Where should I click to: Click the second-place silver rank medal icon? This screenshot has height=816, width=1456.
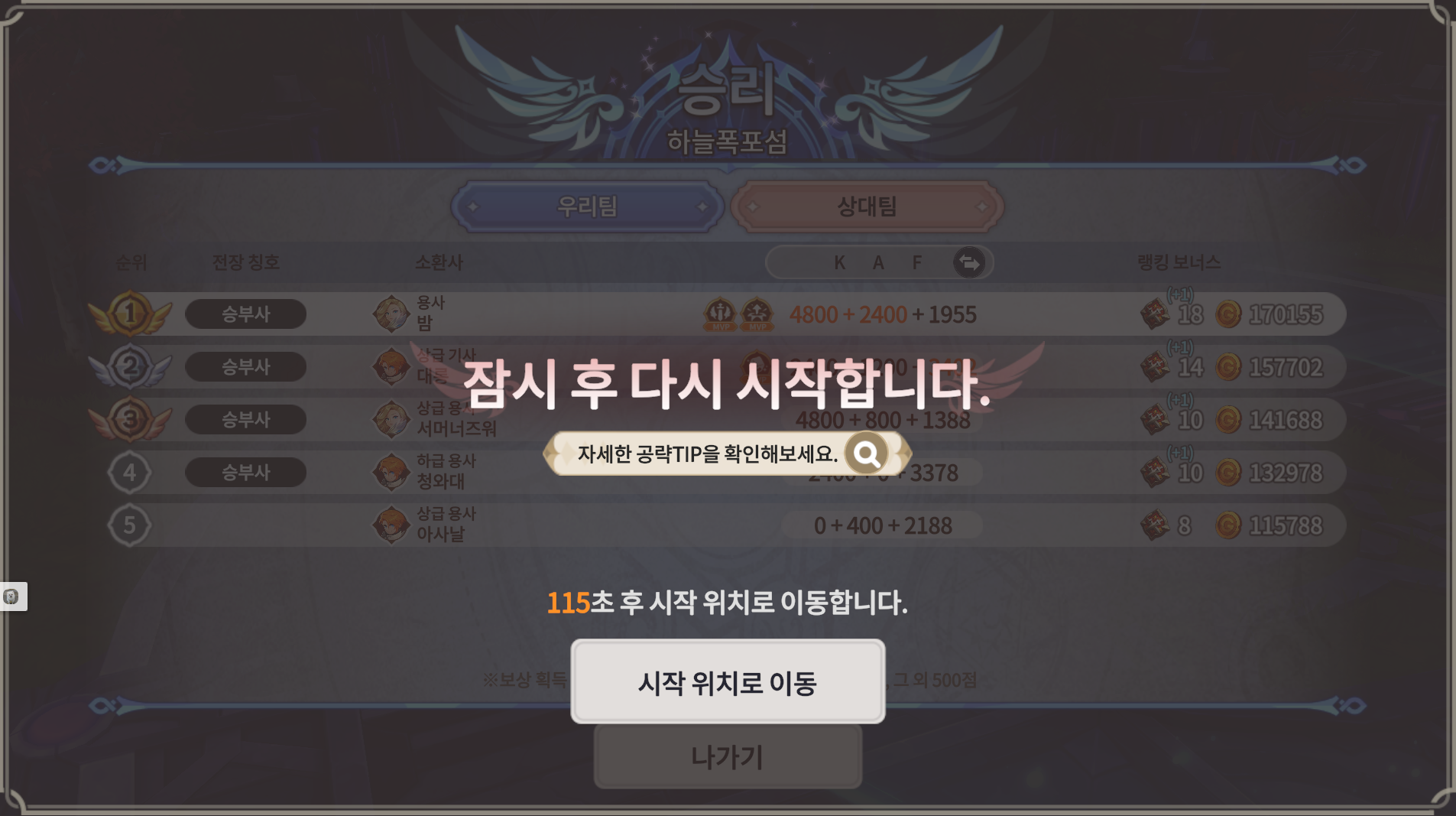130,366
